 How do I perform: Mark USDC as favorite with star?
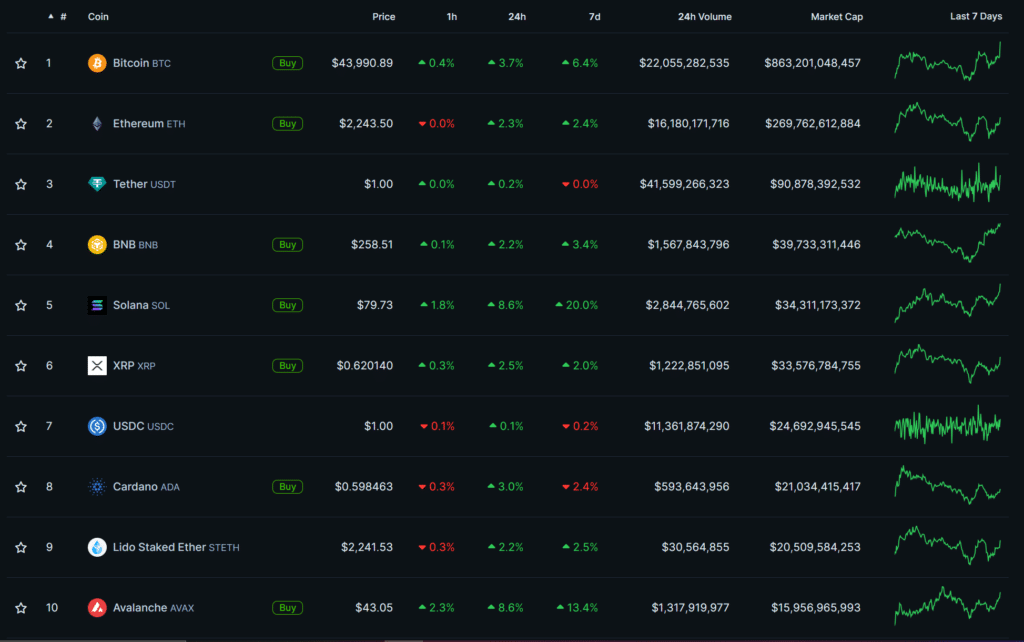(x=21, y=426)
